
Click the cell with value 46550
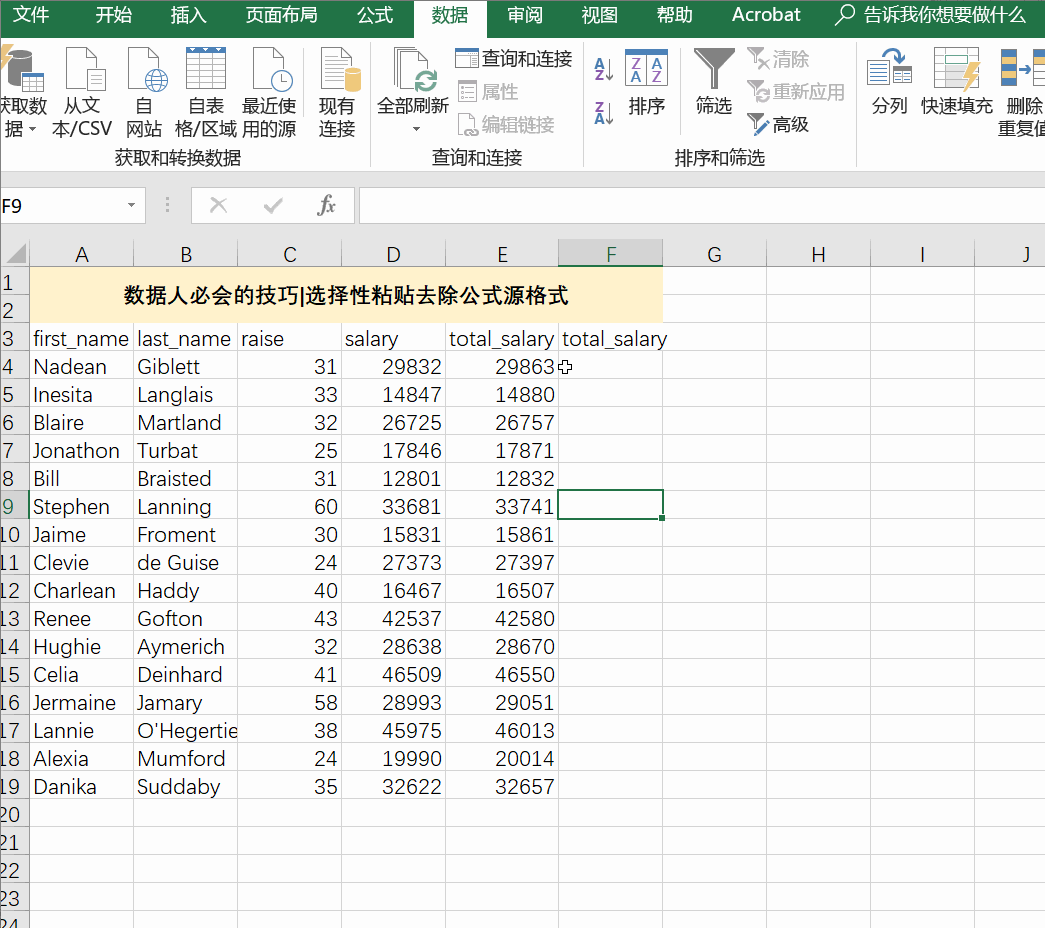click(502, 674)
